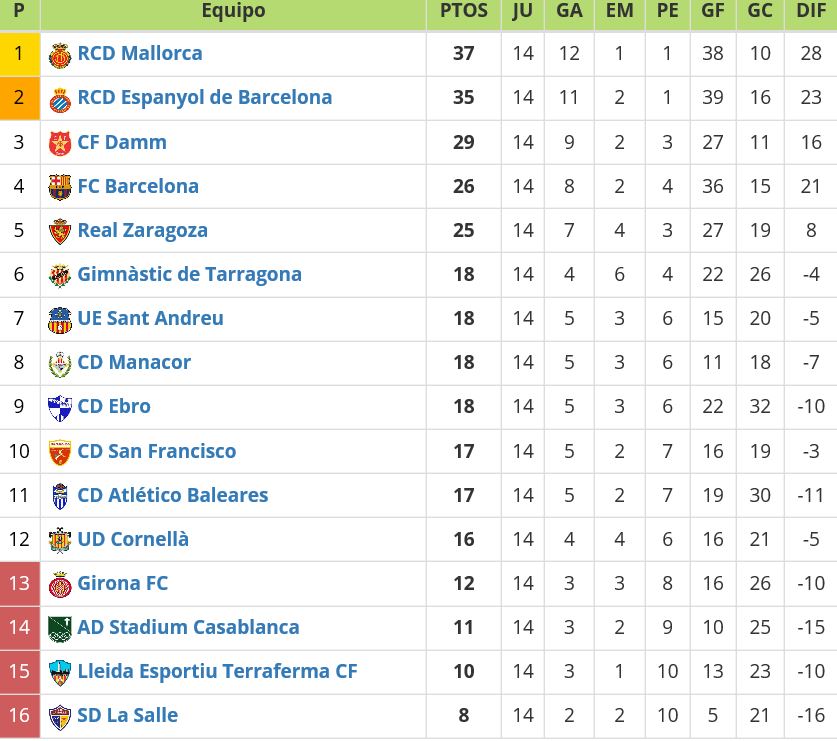This screenshot has height=741, width=837.
Task: Open the CD Atlético Baleares team link
Action: pos(172,495)
